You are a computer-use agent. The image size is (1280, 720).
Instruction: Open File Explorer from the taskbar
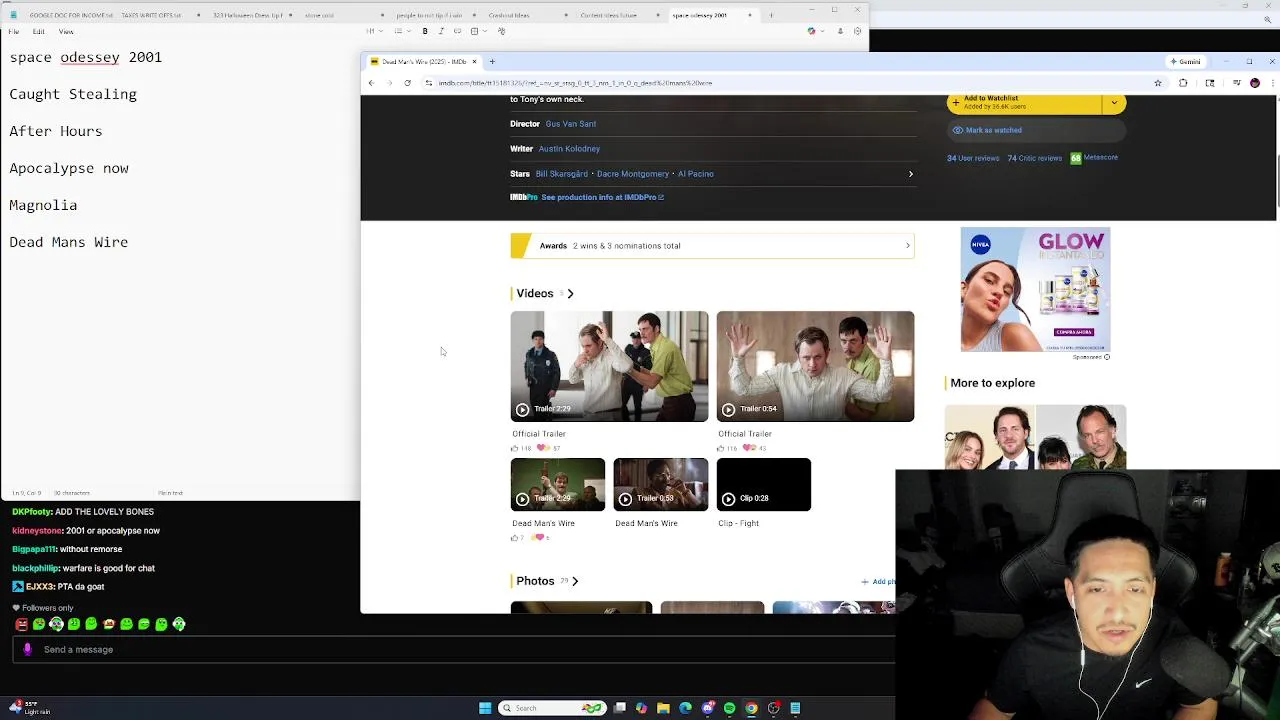tap(663, 708)
